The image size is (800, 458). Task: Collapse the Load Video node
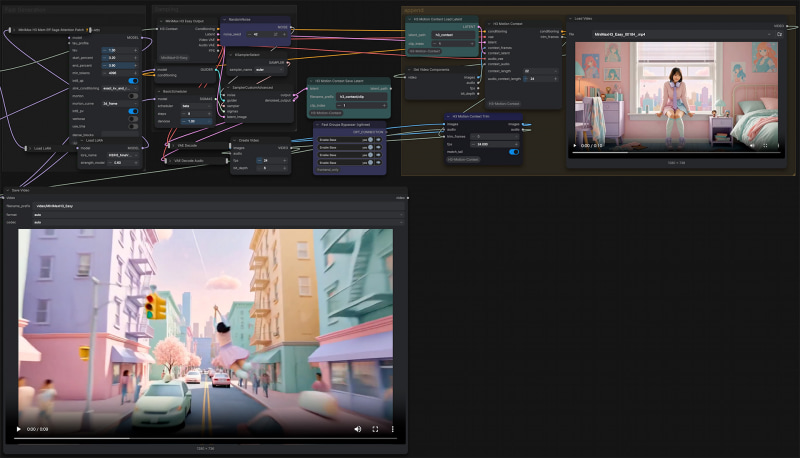(571, 19)
